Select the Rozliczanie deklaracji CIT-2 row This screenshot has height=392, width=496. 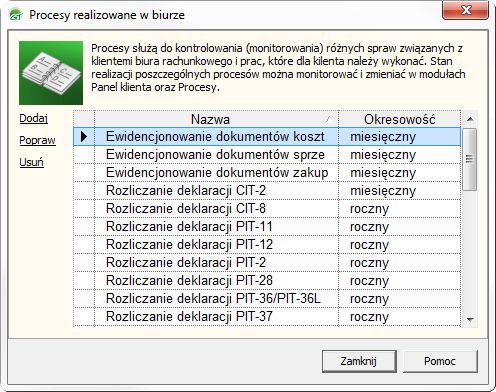pyautogui.click(x=267, y=191)
